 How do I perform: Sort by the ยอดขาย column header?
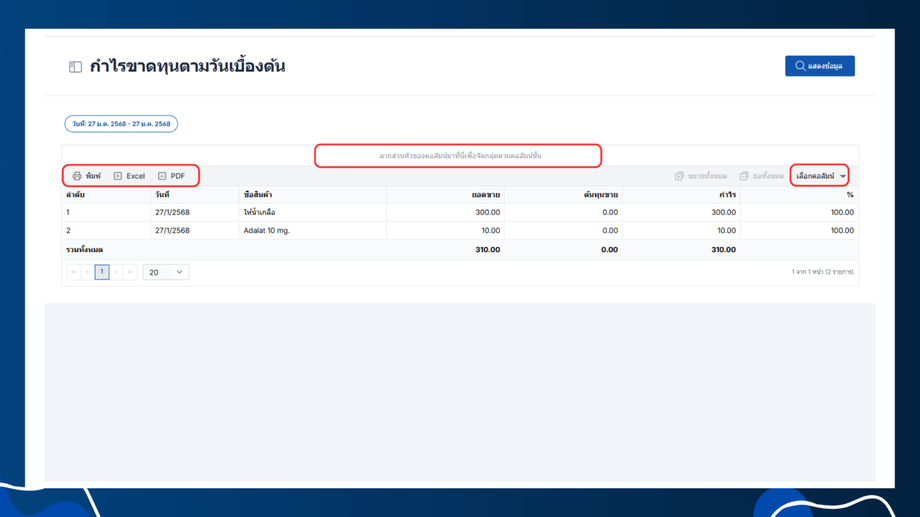tap(445, 195)
